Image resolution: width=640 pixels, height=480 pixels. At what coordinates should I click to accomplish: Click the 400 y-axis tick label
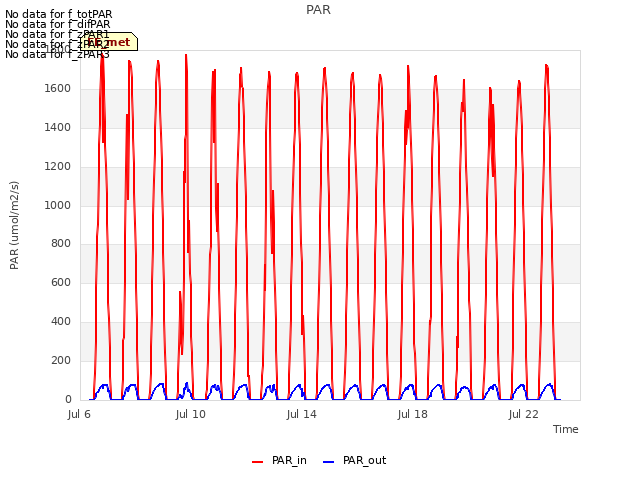61,322
